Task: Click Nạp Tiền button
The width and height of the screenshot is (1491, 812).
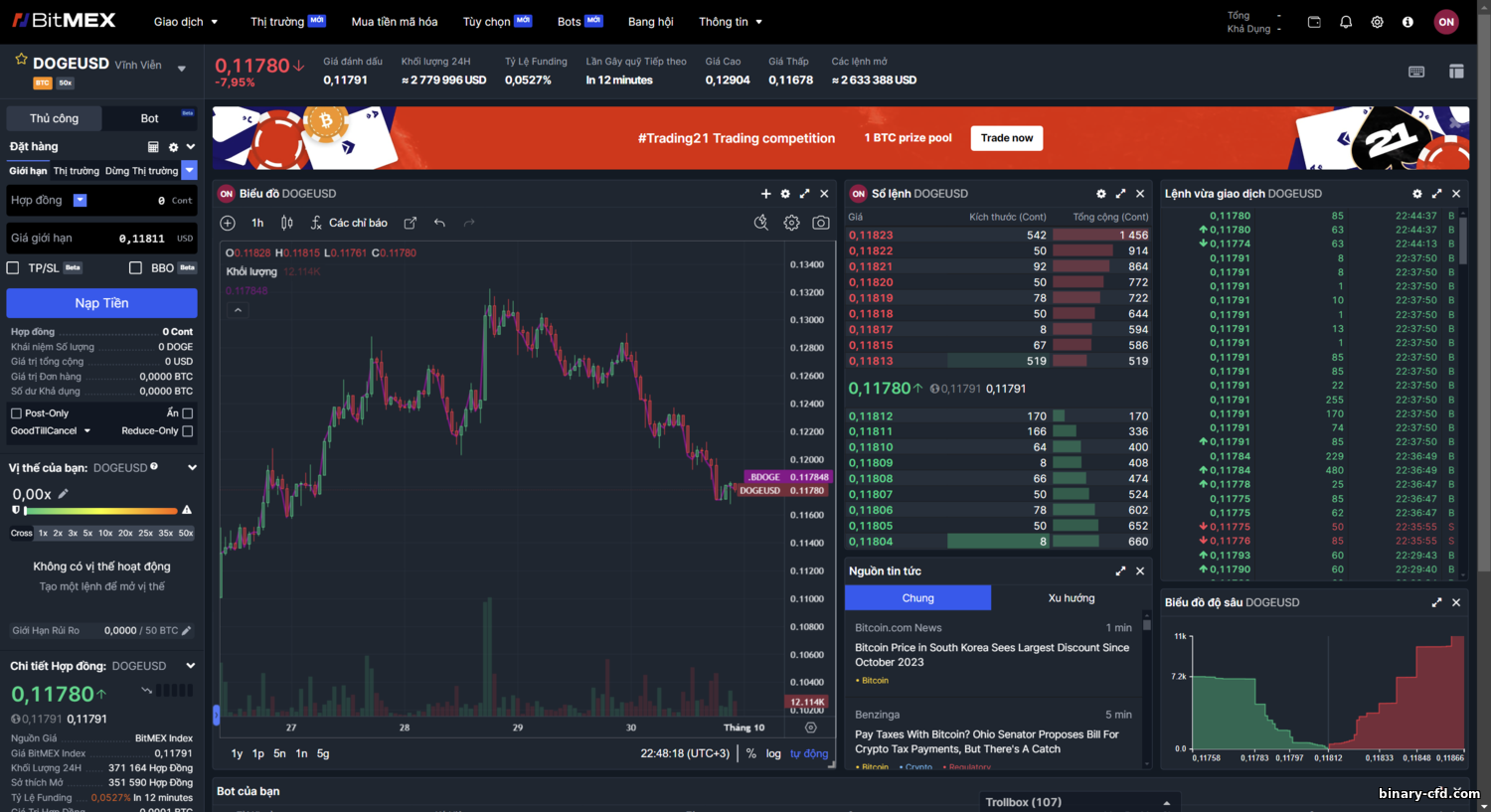Action: click(101, 303)
